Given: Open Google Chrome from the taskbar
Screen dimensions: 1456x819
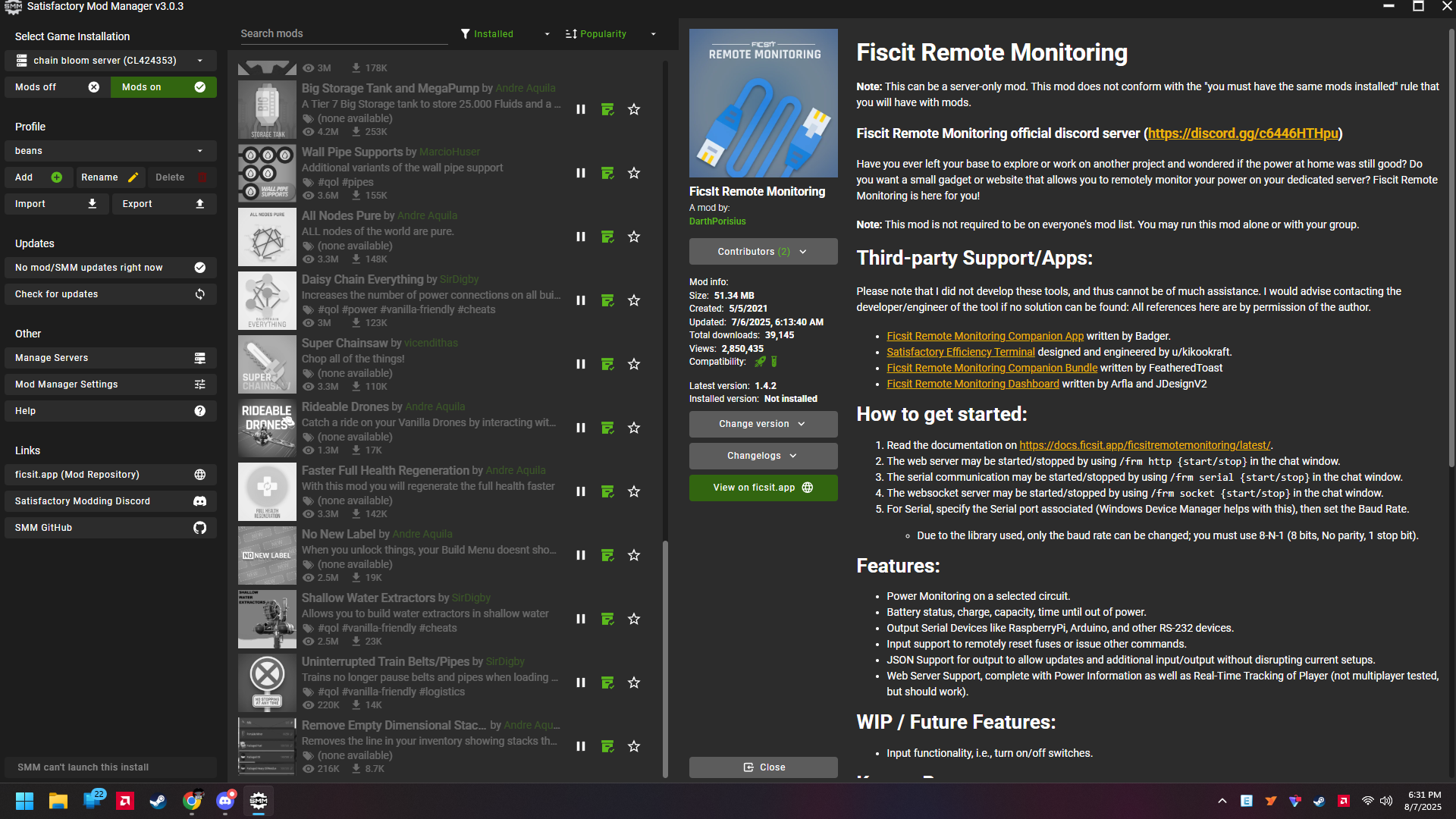Looking at the screenshot, I should point(192,801).
